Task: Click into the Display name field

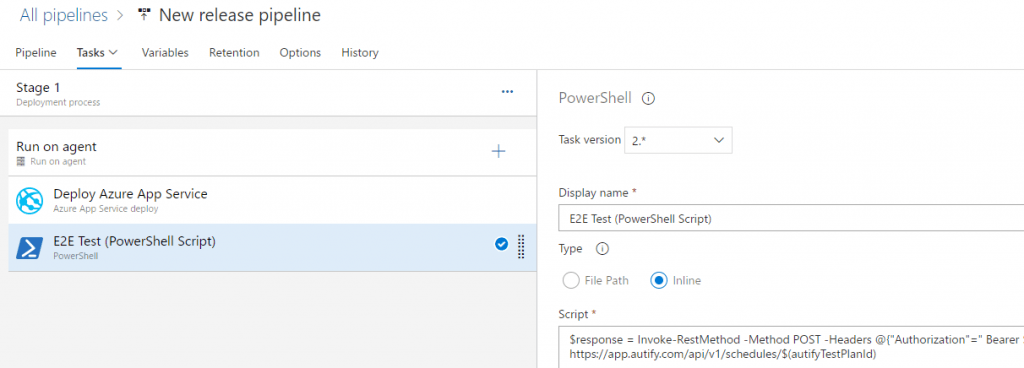Action: point(791,219)
